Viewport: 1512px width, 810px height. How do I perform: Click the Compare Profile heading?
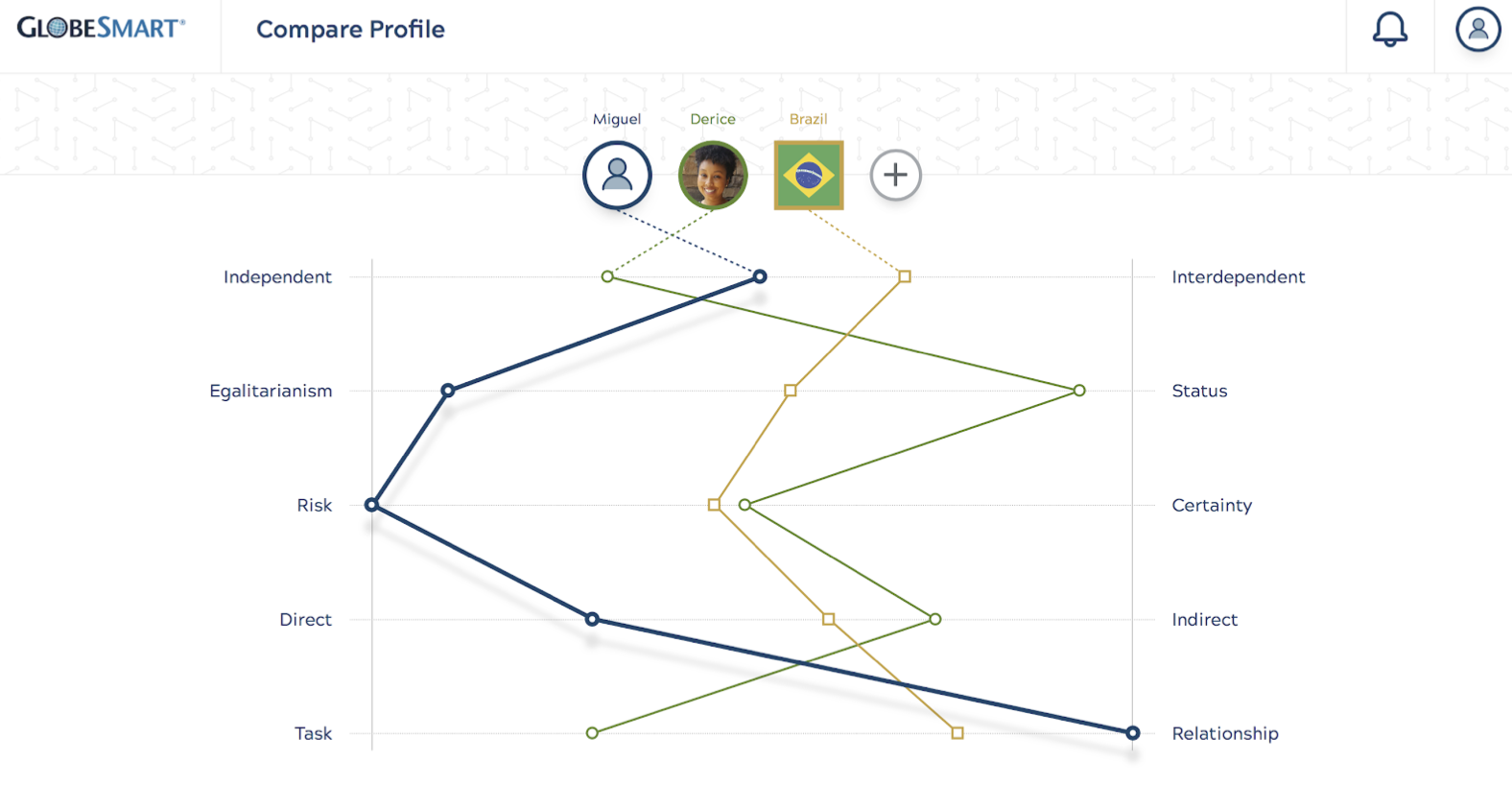350,30
